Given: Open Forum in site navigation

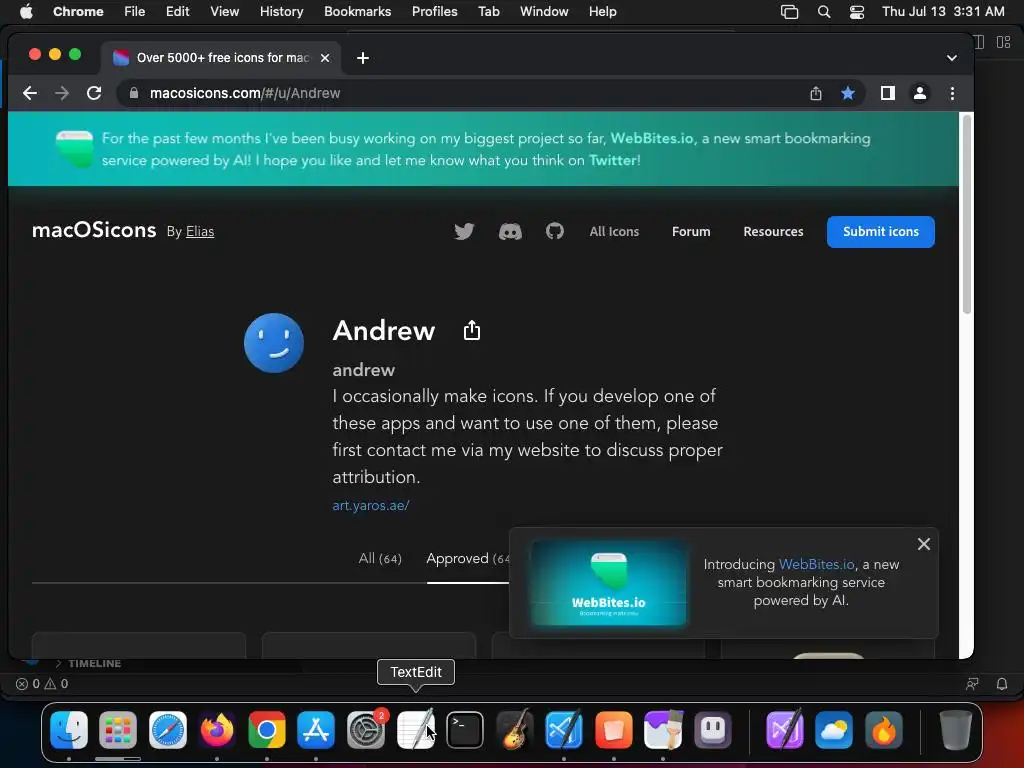Looking at the screenshot, I should 691,231.
